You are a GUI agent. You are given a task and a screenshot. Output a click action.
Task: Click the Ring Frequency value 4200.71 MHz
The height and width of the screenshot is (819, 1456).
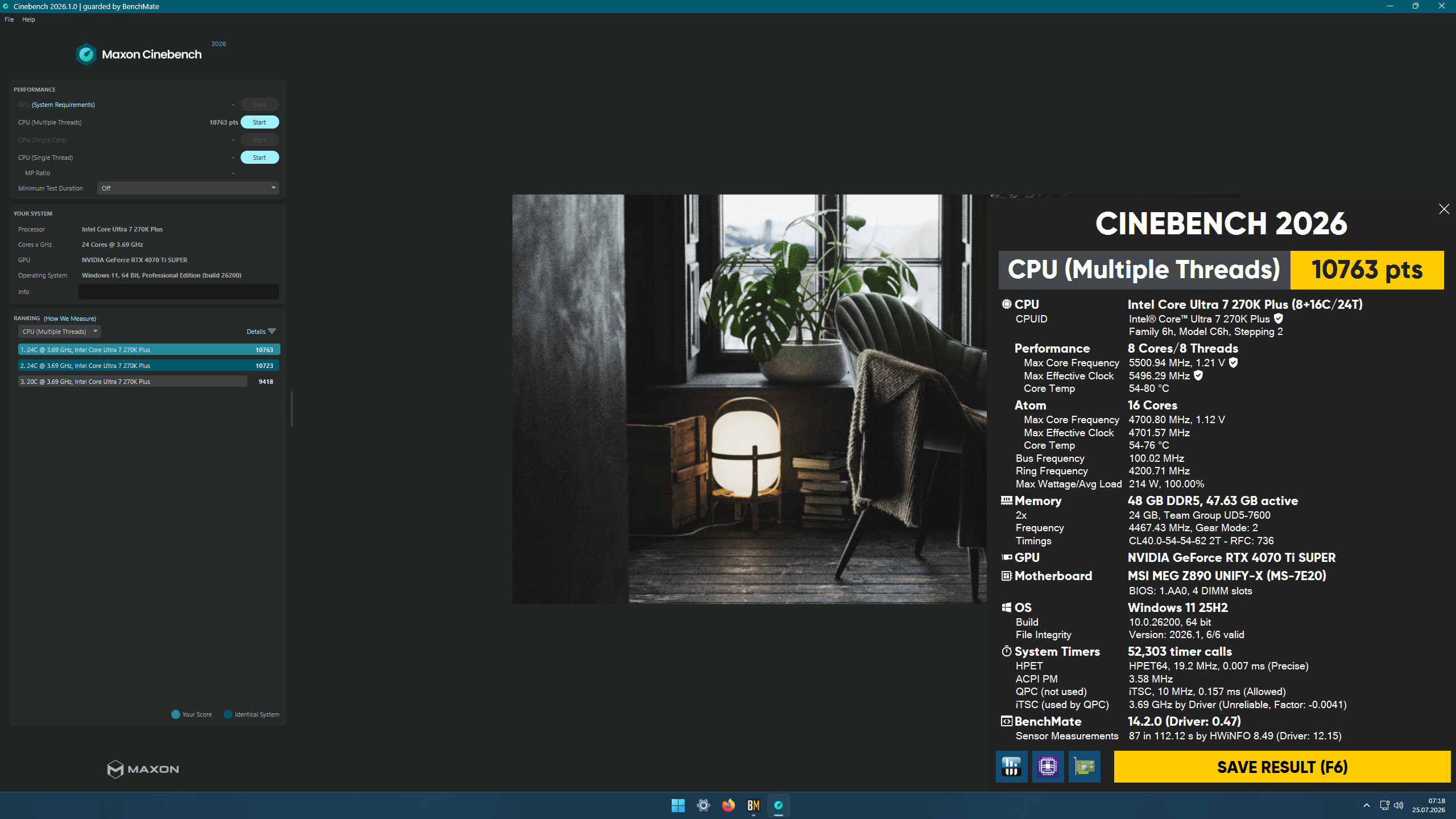[1159, 471]
